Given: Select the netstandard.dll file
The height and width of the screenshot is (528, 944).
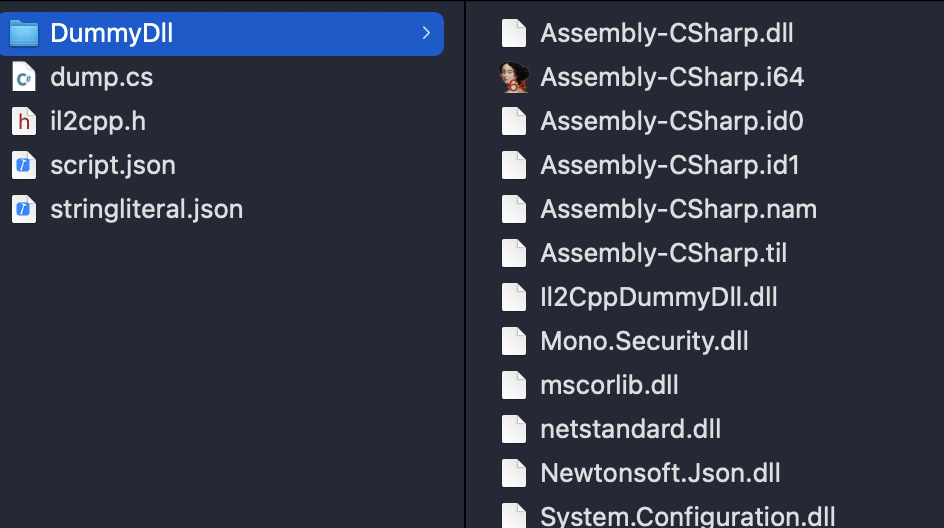Looking at the screenshot, I should tap(630, 429).
